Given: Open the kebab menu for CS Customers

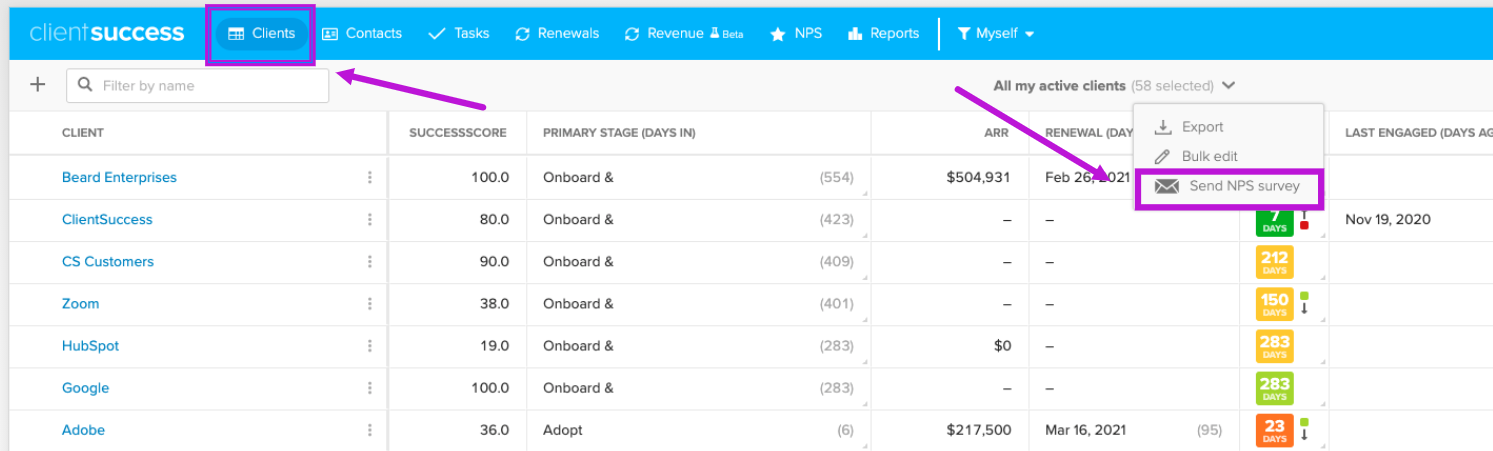Looking at the screenshot, I should pos(369,261).
